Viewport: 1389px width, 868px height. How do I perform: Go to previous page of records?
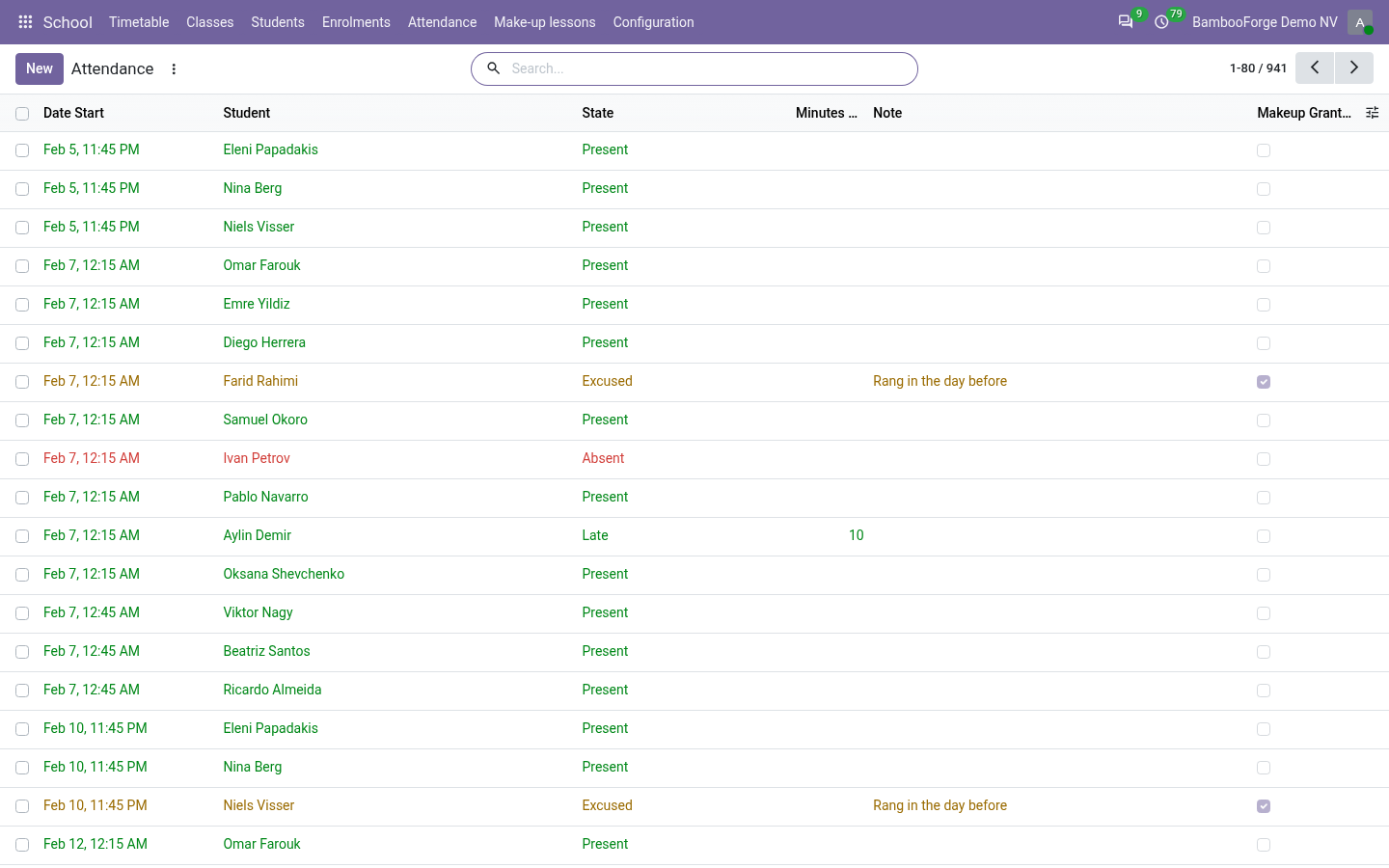pyautogui.click(x=1315, y=68)
